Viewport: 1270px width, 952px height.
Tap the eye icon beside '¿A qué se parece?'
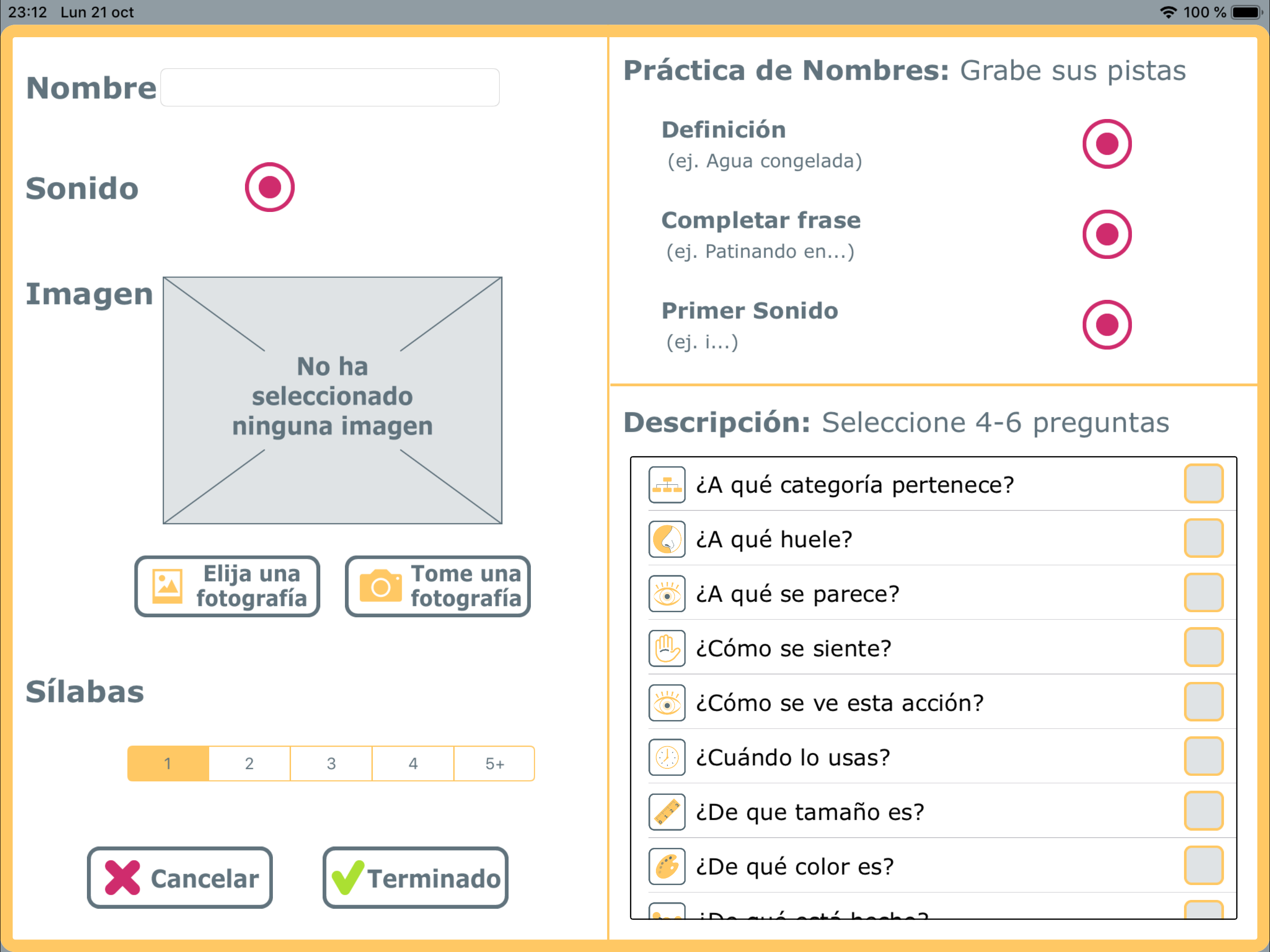pyautogui.click(x=667, y=594)
